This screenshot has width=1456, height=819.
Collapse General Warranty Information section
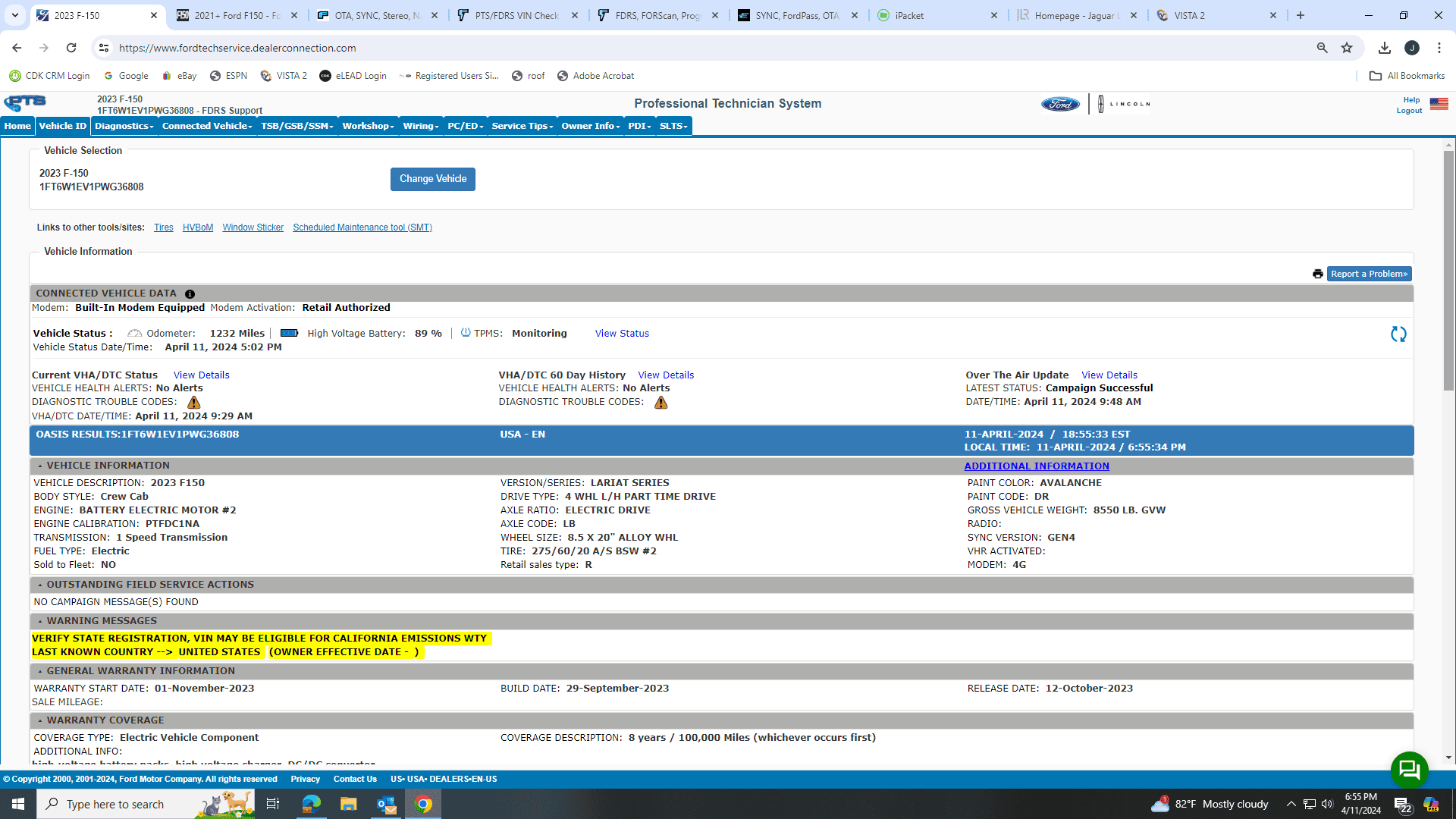click(x=40, y=672)
